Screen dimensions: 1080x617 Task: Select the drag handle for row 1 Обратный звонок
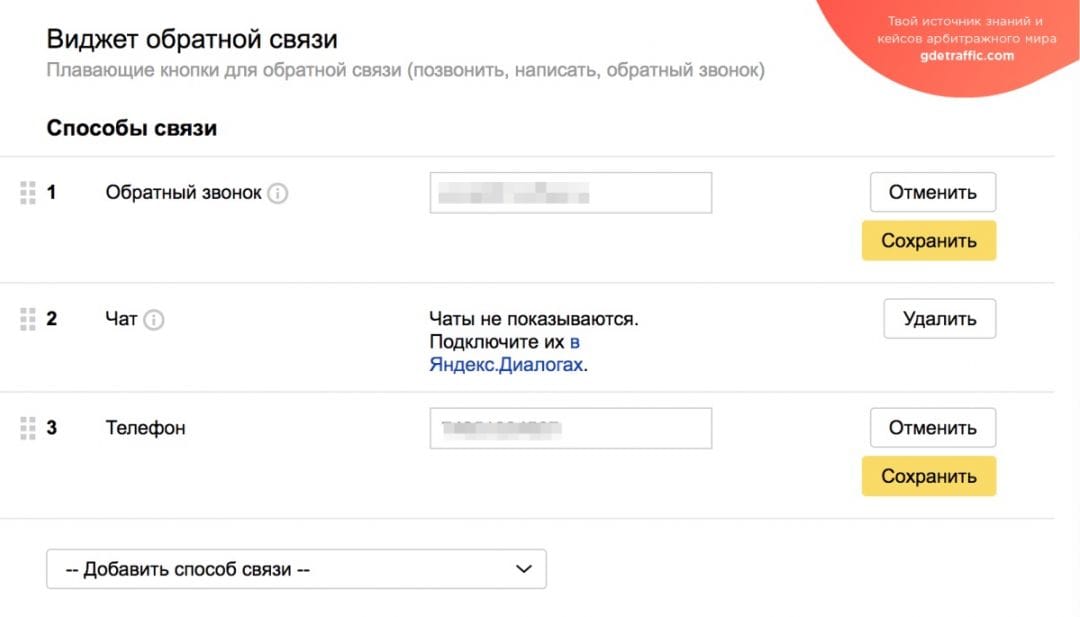coord(28,192)
